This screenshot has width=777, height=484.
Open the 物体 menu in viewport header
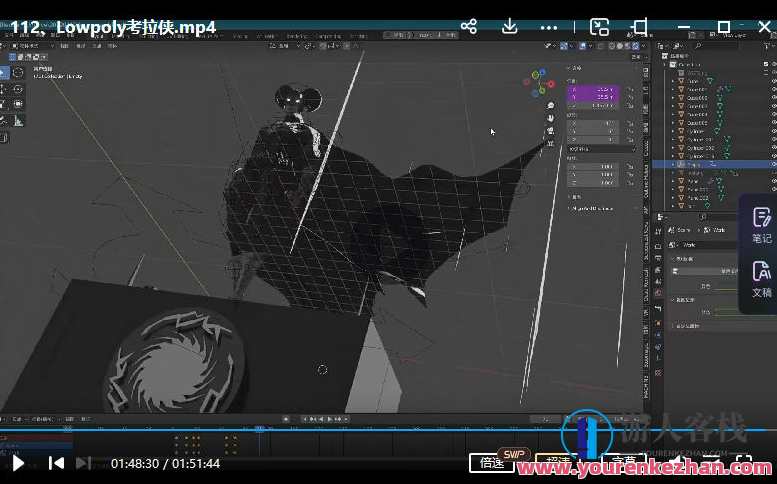pos(112,46)
